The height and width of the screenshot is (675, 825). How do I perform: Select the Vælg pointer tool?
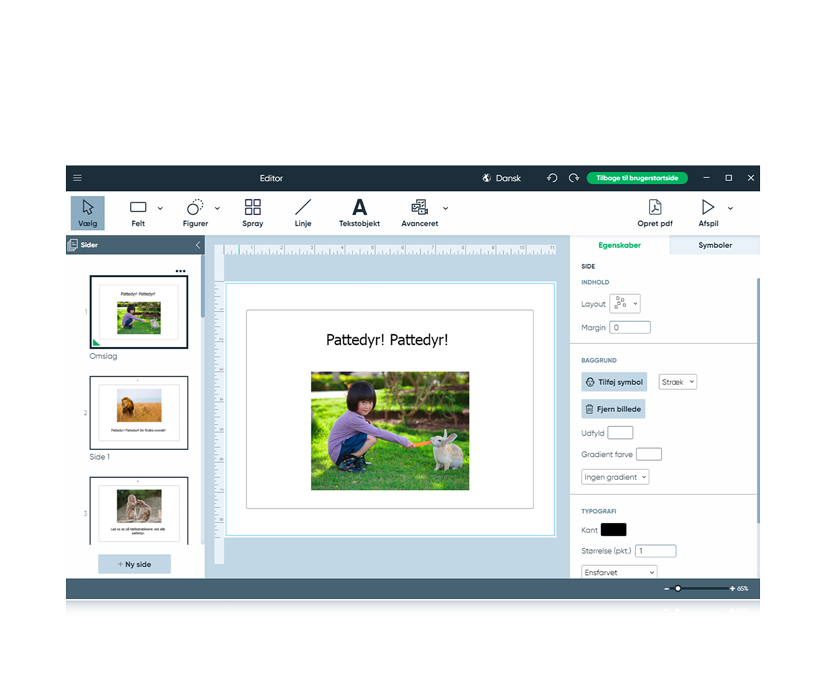pyautogui.click(x=88, y=212)
